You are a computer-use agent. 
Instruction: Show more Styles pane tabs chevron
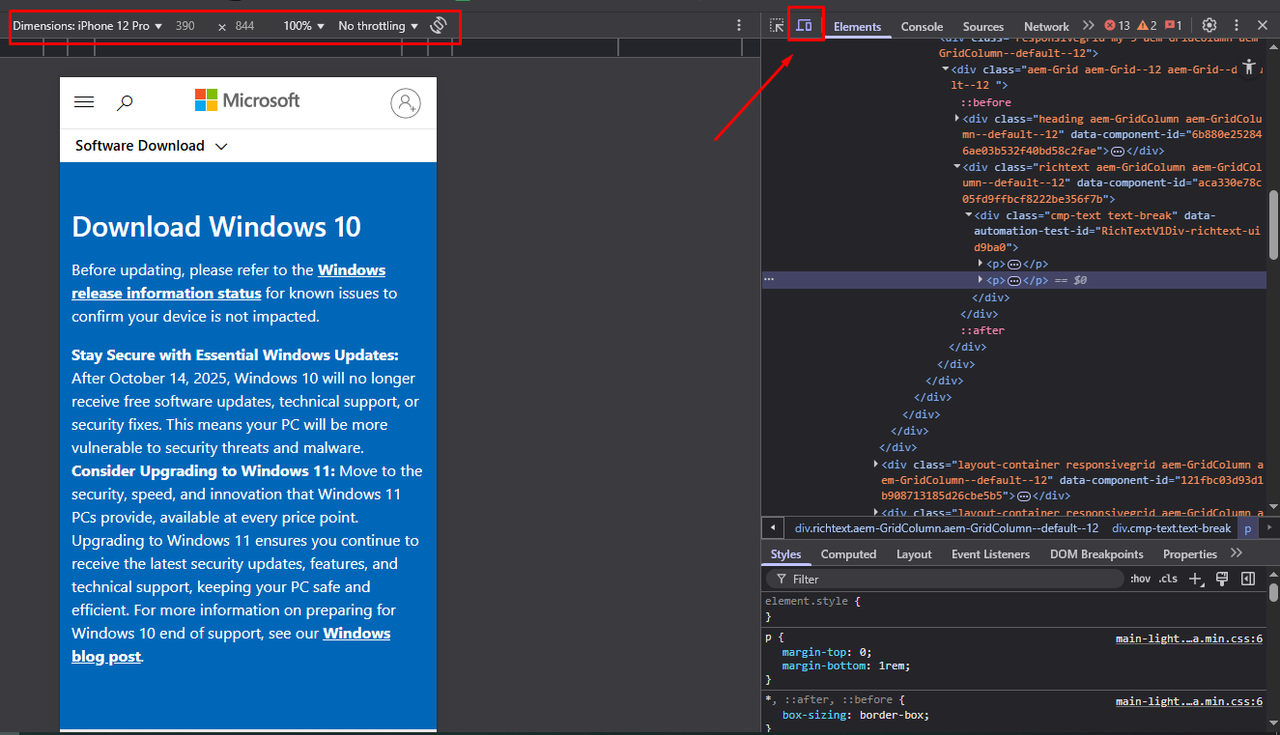click(1236, 553)
